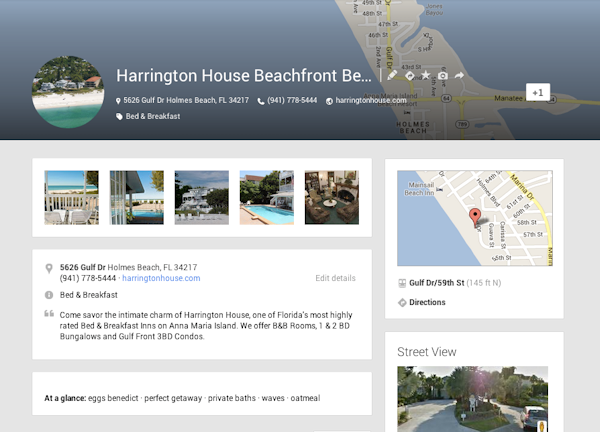Image resolution: width=600 pixels, height=432 pixels.
Task: Click the bold 5626 Gulf Dr address in details
Action: (x=83, y=267)
